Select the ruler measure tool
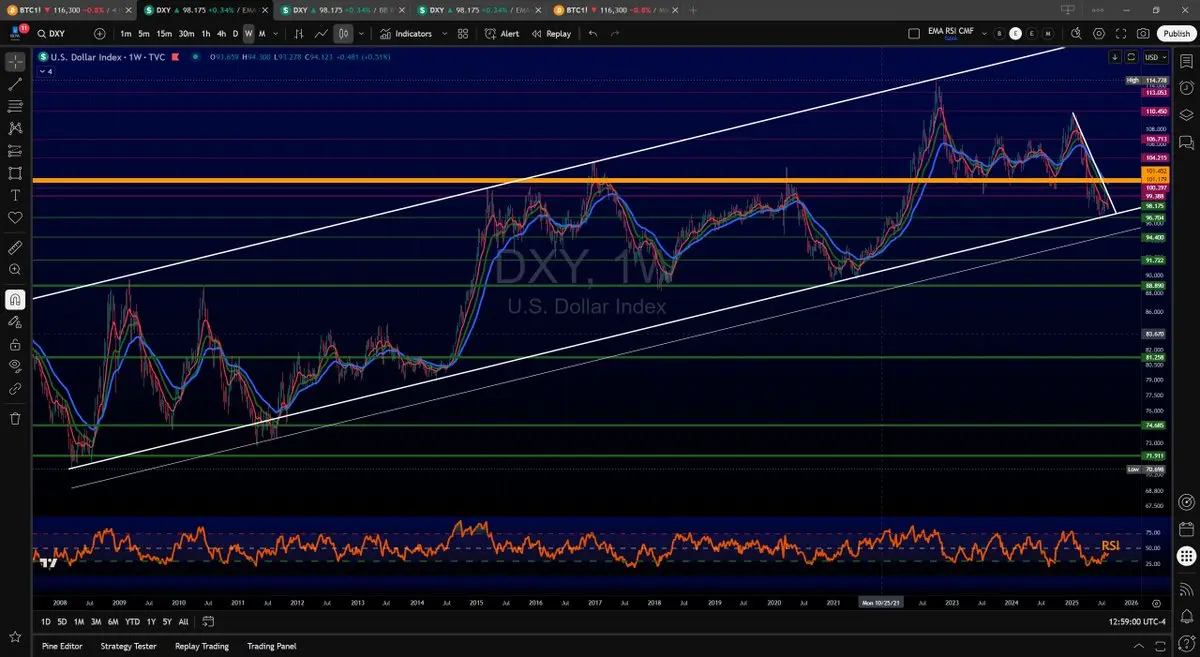 [x=15, y=246]
